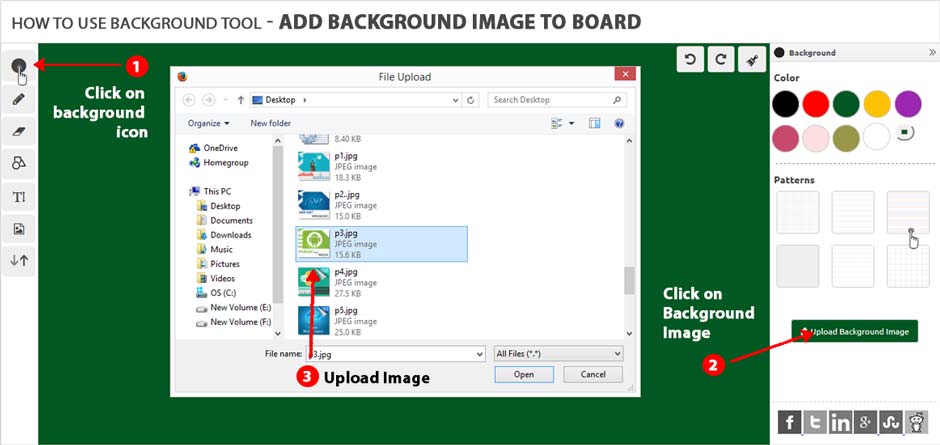This screenshot has width=940, height=445.
Task: Pick the purple background color
Action: pyautogui.click(x=908, y=104)
